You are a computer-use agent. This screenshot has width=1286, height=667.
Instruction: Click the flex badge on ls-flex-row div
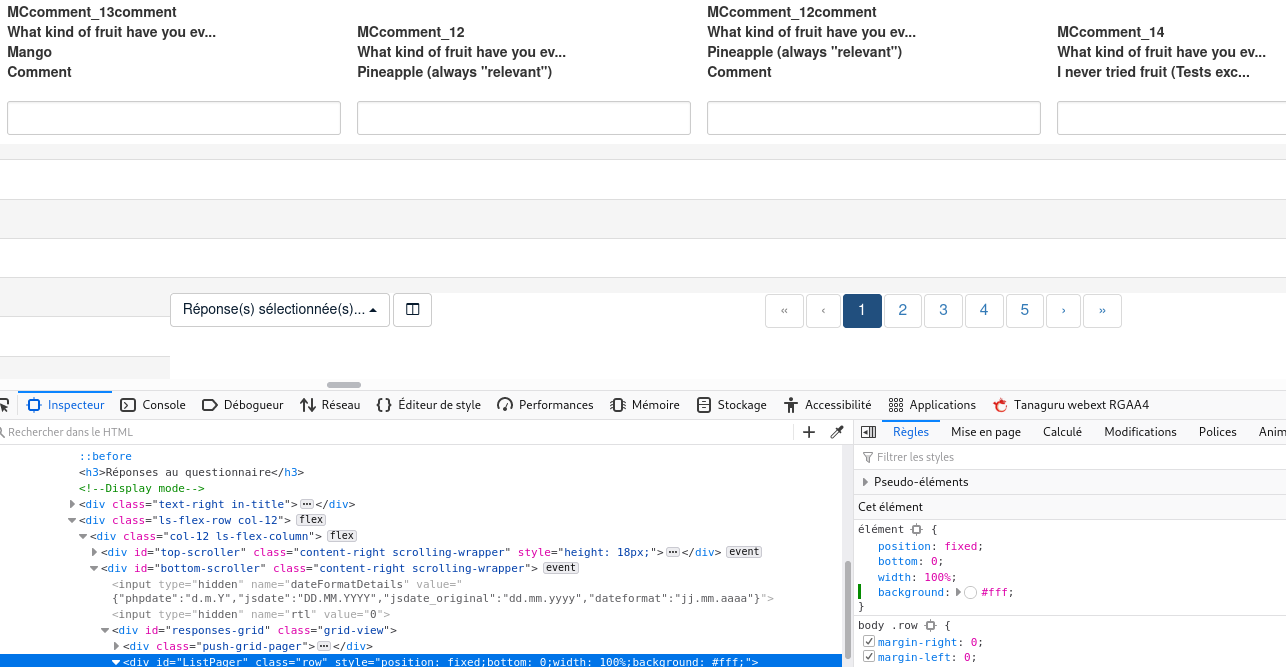click(x=311, y=520)
